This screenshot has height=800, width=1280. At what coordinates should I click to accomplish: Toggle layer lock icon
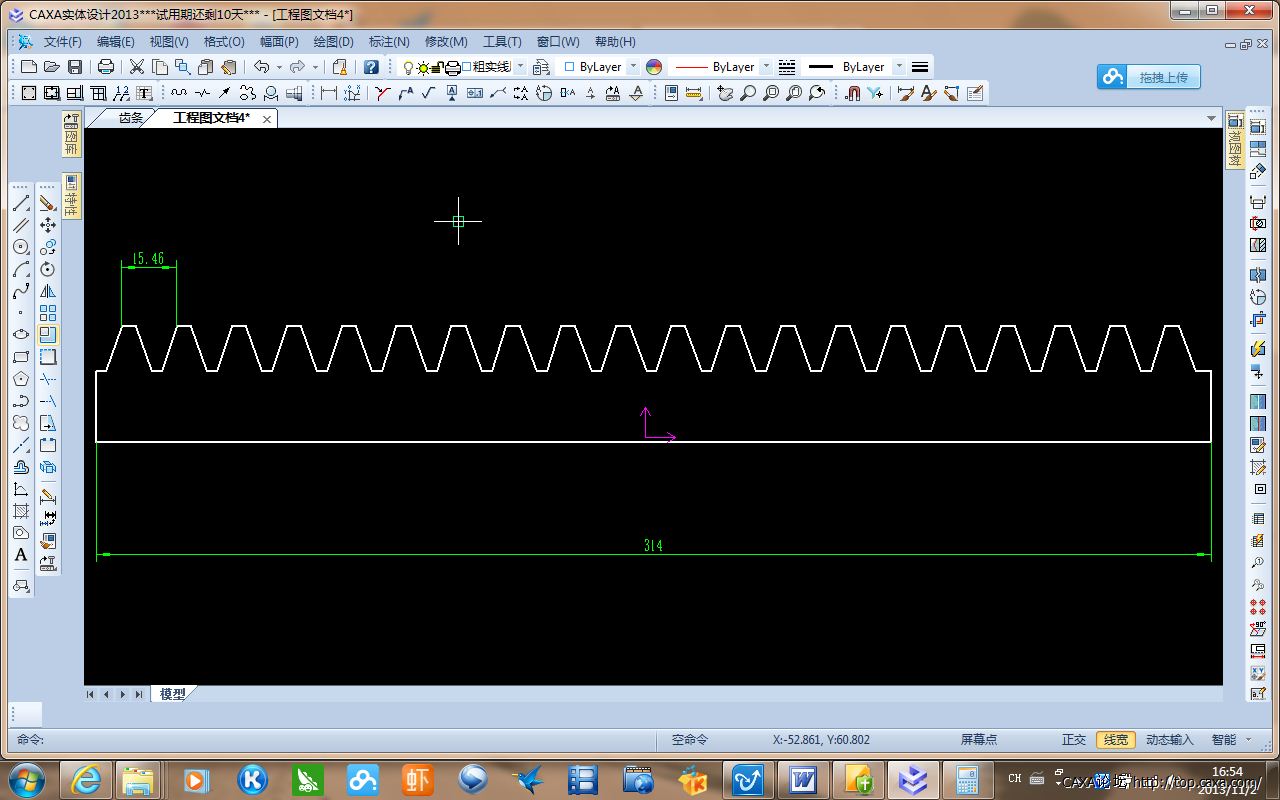point(437,67)
